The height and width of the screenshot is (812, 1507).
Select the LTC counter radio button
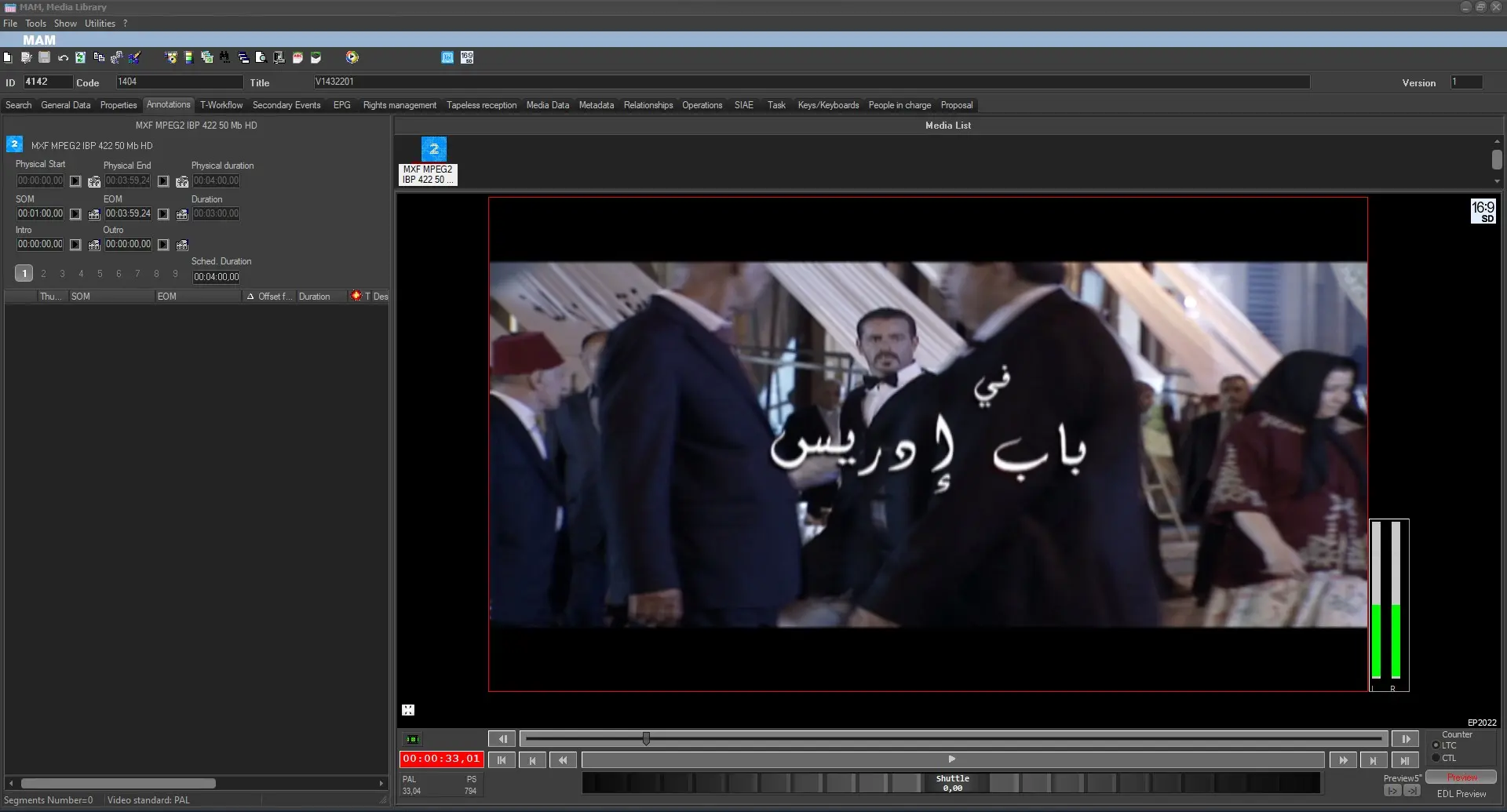point(1436,745)
